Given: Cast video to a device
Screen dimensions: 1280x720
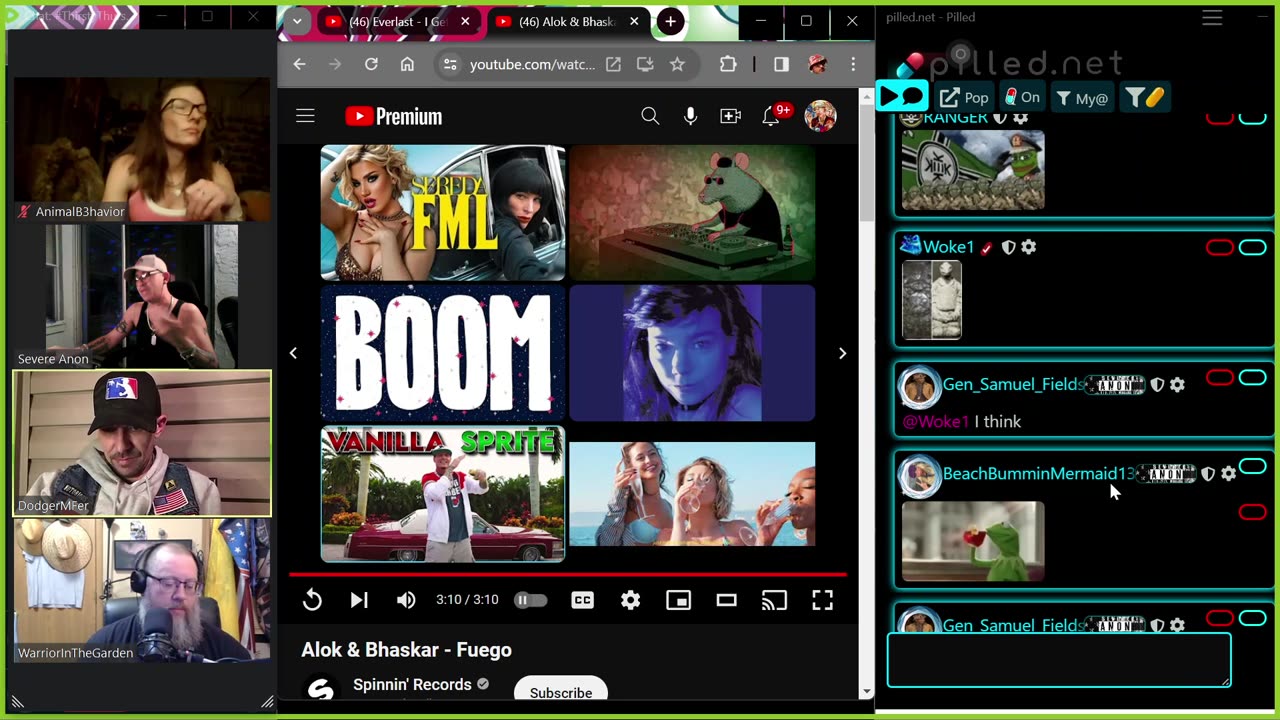Looking at the screenshot, I should coord(774,600).
